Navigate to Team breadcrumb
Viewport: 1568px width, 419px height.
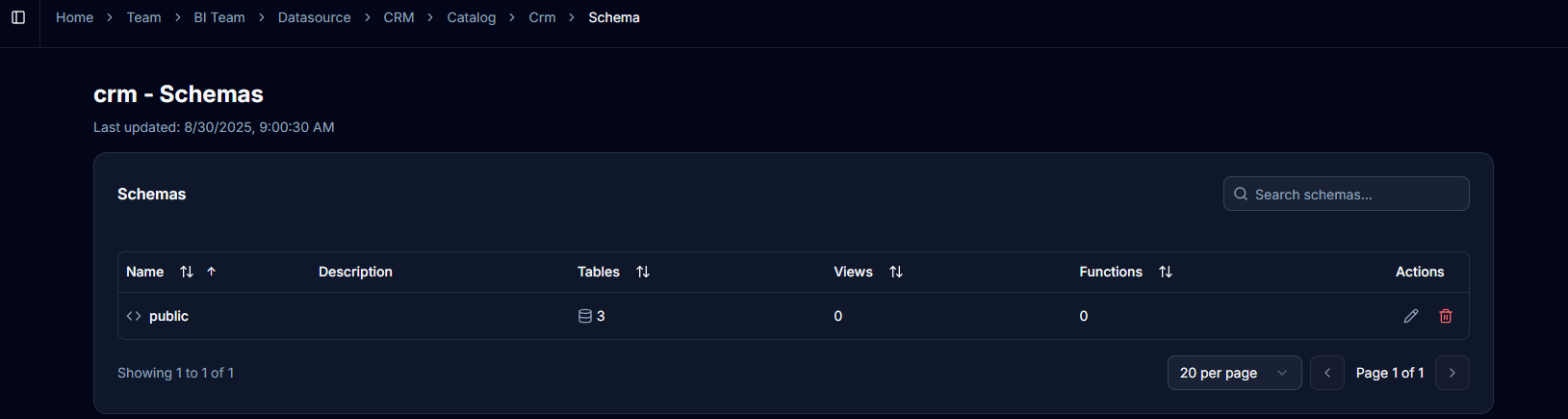(x=143, y=17)
